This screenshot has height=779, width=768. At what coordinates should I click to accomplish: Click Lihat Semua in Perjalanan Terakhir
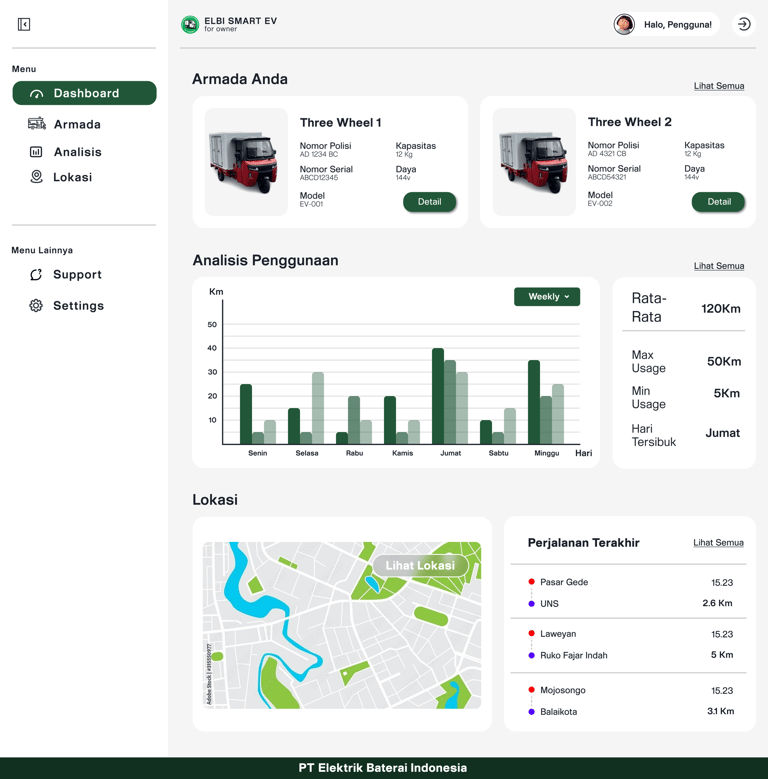pyautogui.click(x=718, y=543)
